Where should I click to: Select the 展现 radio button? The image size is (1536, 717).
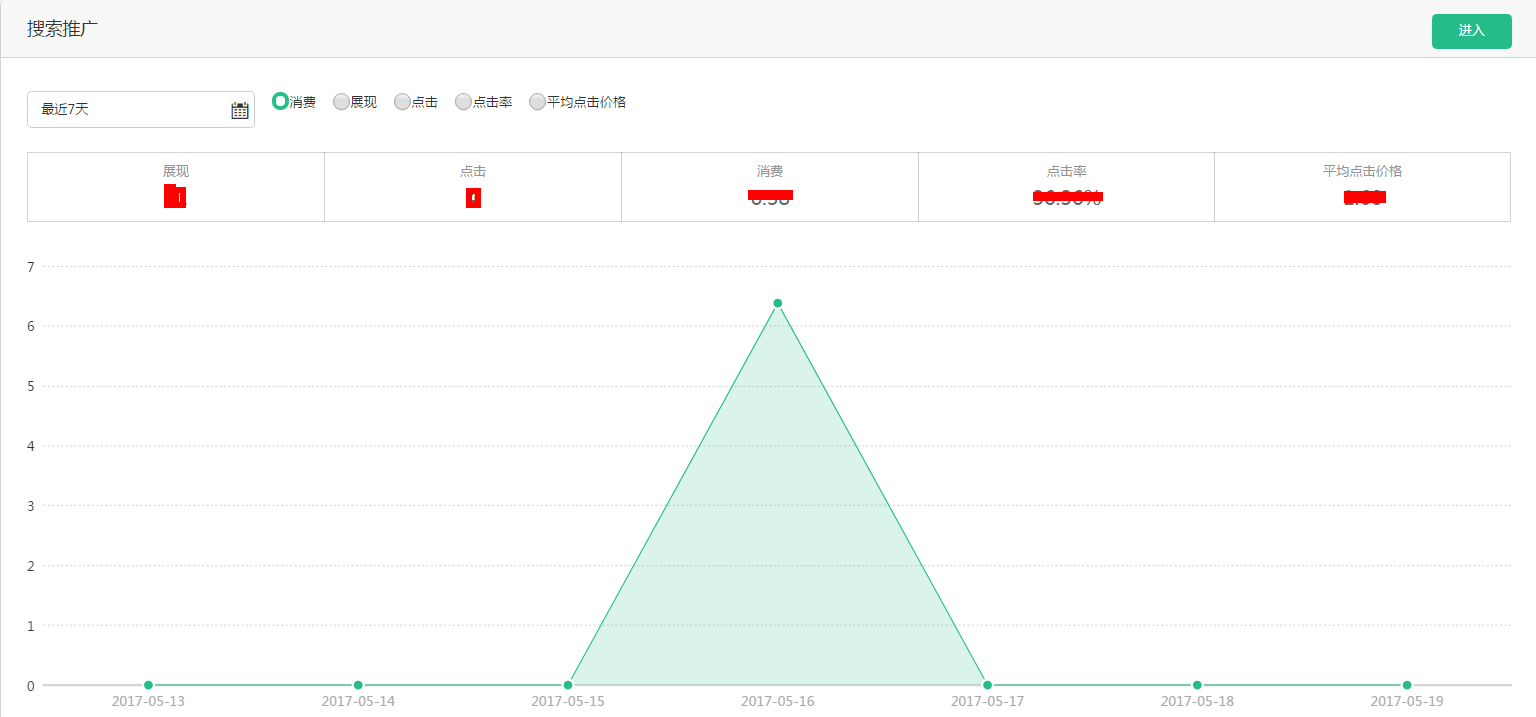(341, 101)
